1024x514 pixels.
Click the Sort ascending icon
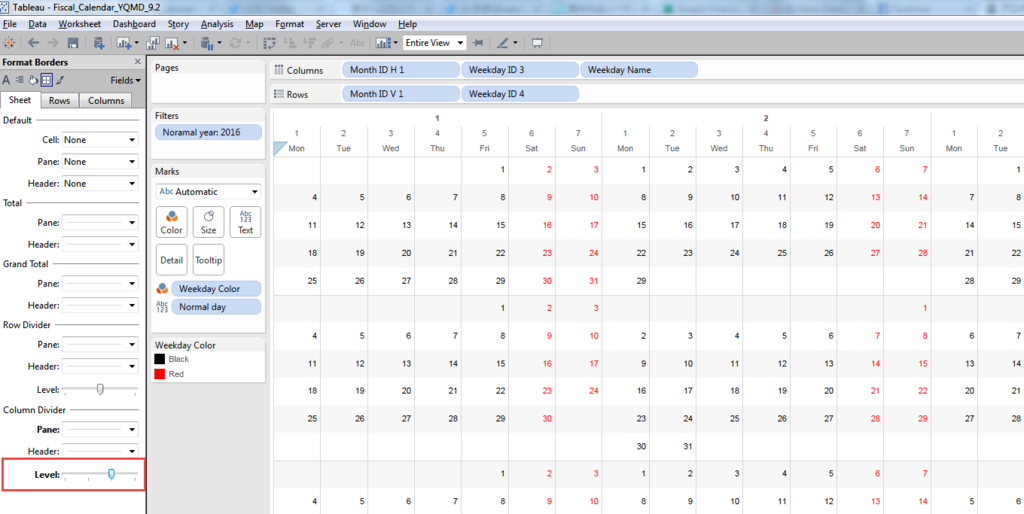pyautogui.click(x=290, y=43)
